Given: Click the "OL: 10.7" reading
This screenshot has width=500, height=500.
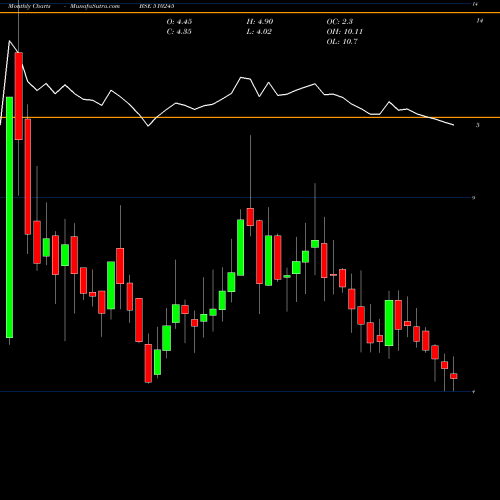Looking at the screenshot, I should point(342,42).
